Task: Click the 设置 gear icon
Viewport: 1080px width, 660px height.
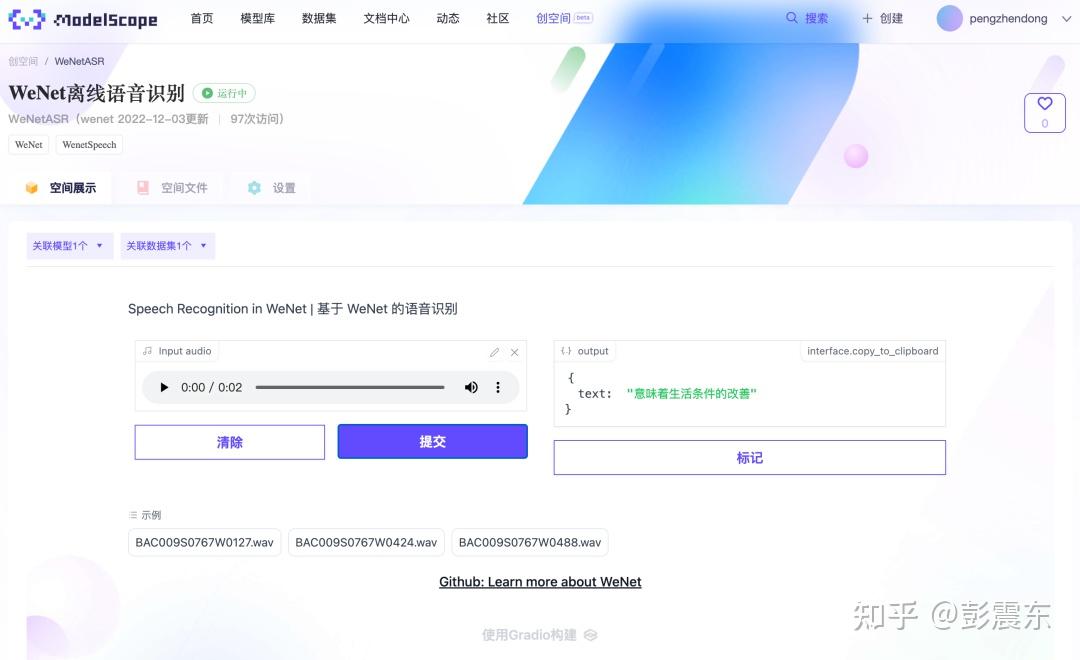Action: (x=254, y=187)
